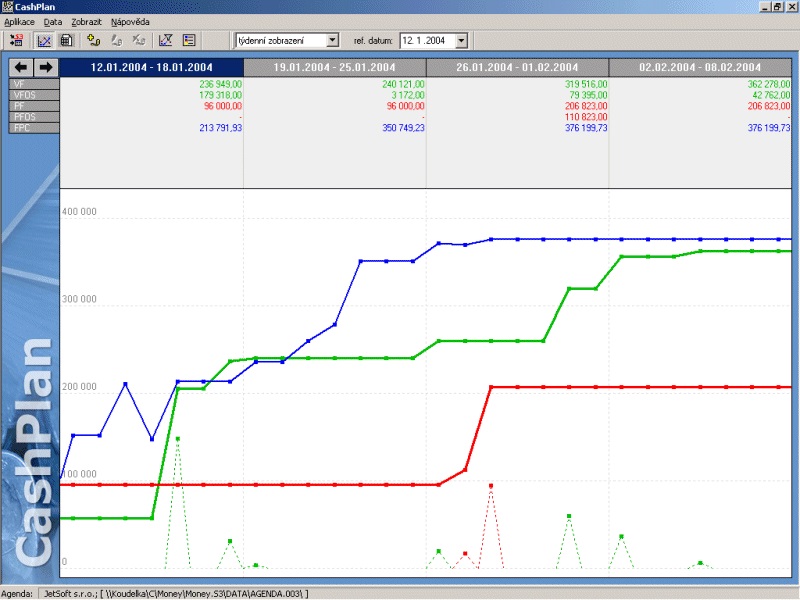This screenshot has height=600, width=800.
Task: Click the PF row button
Action: [34, 106]
